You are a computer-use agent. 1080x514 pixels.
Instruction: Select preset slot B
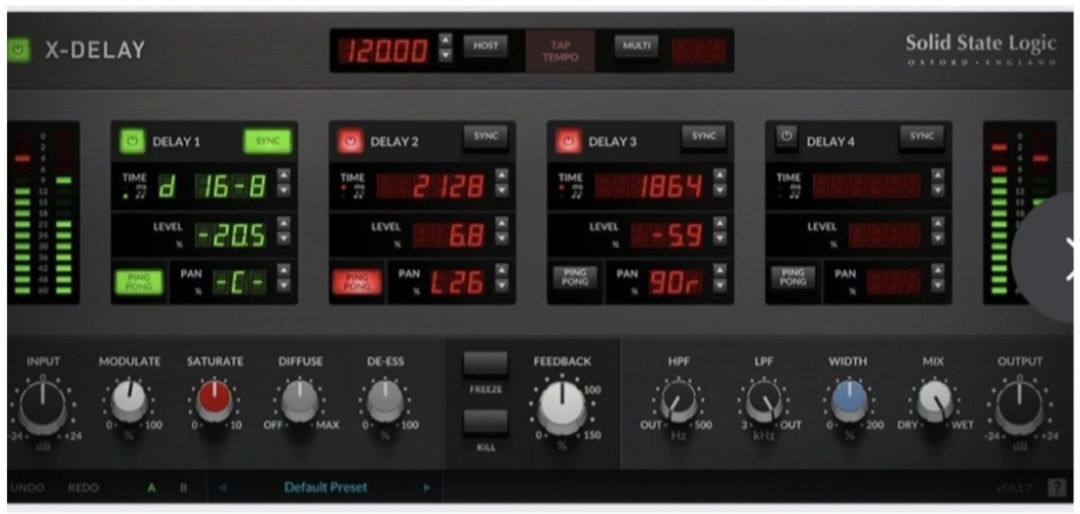[183, 488]
